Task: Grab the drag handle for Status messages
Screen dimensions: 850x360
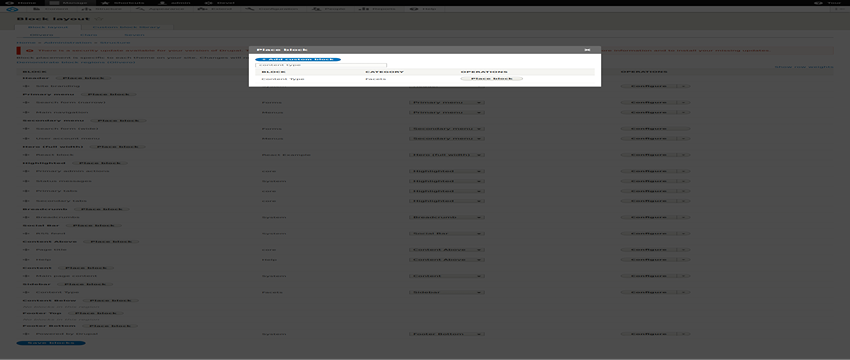Action: point(26,181)
